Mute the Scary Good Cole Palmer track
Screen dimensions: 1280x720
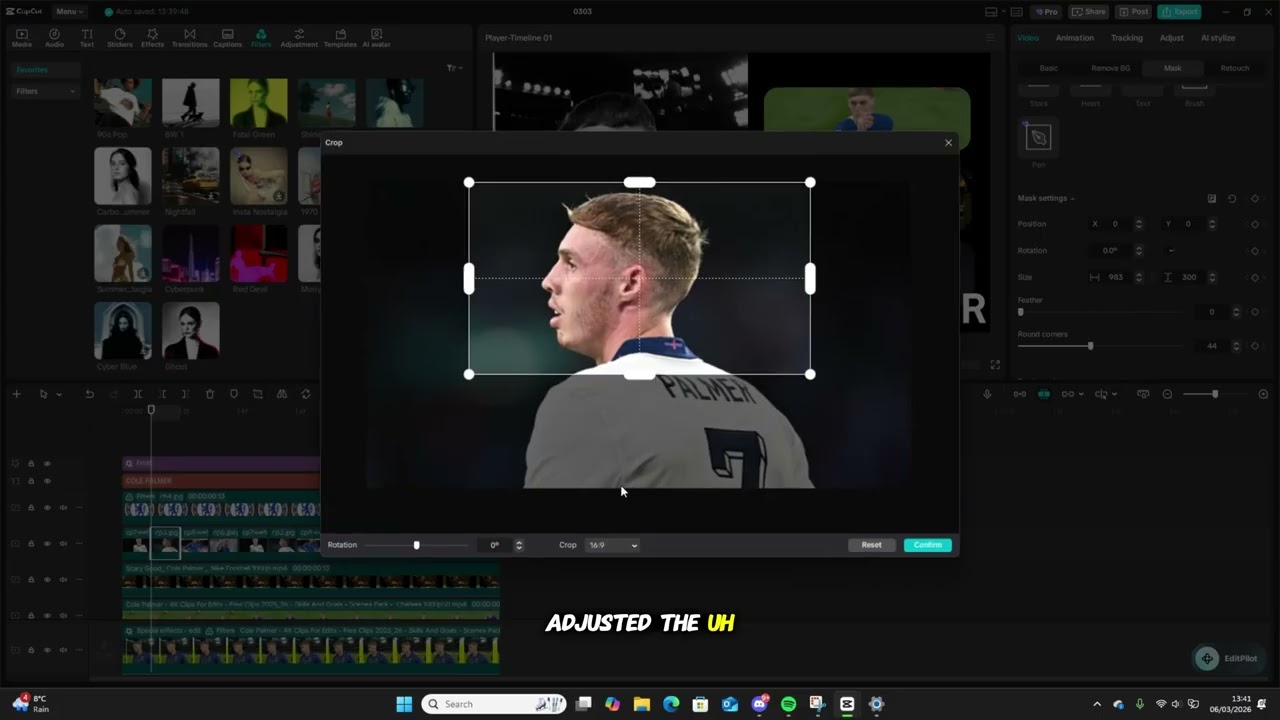coord(63,579)
